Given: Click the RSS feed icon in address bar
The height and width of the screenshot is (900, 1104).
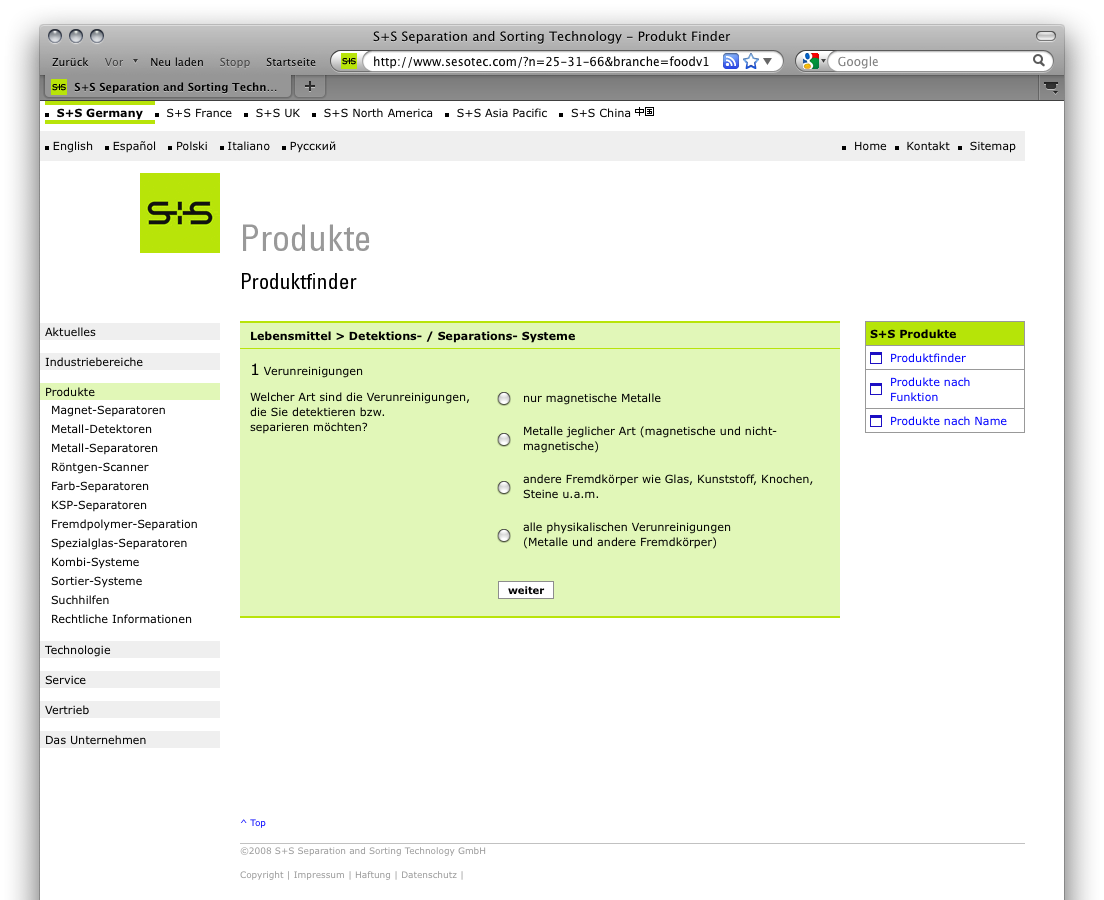Looking at the screenshot, I should tap(731, 61).
